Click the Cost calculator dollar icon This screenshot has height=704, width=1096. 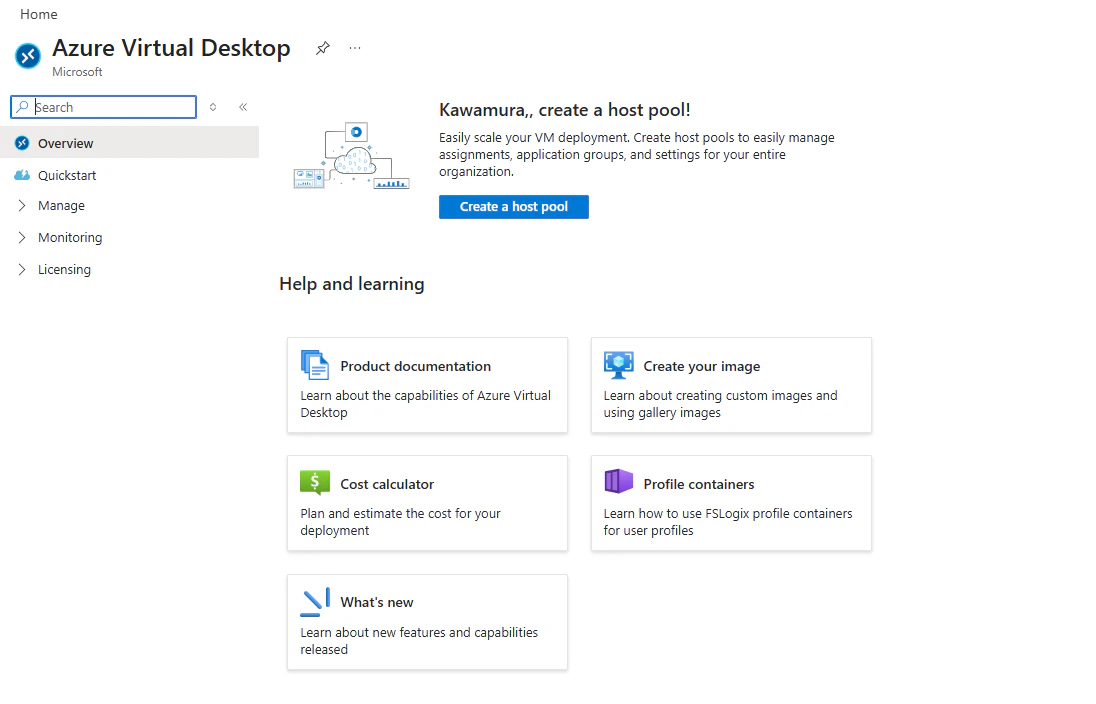(315, 482)
